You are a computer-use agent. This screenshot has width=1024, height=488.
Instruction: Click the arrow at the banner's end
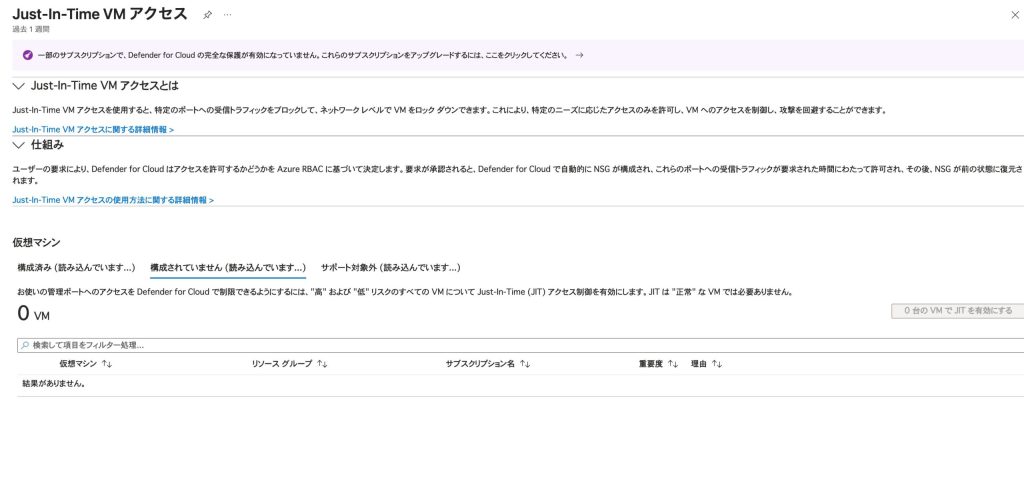point(580,55)
